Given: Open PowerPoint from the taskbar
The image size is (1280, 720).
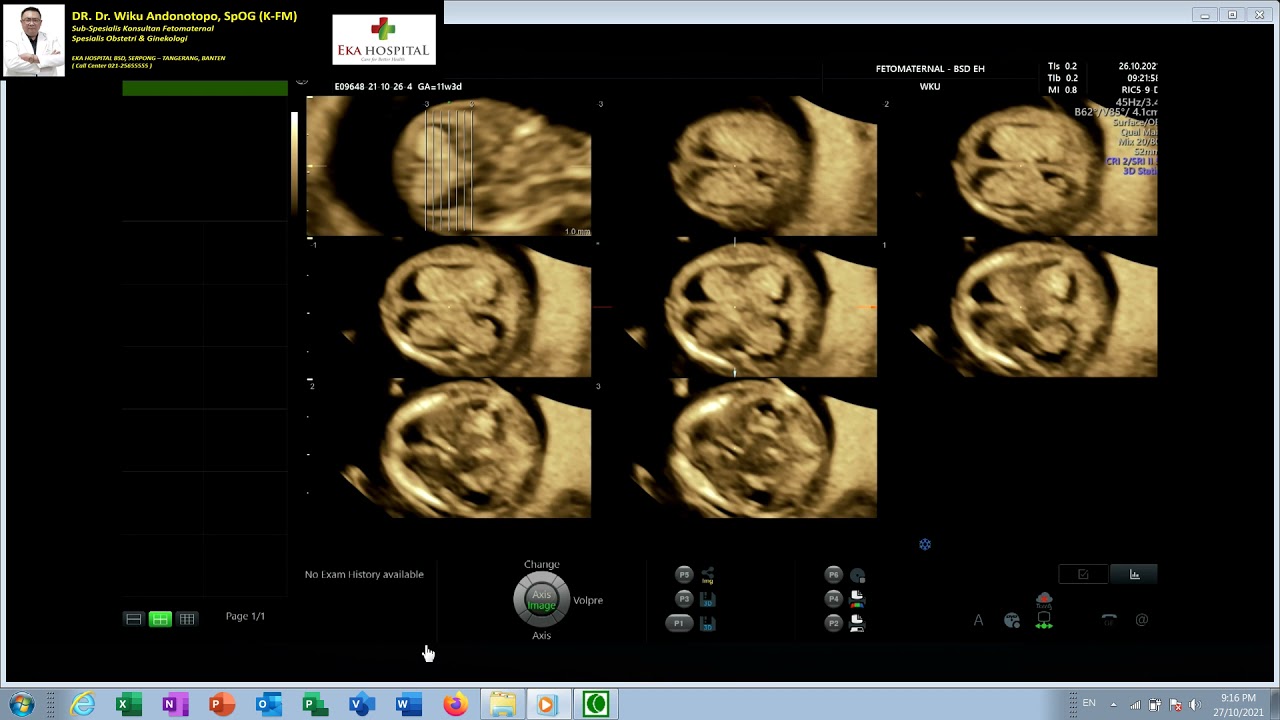Looking at the screenshot, I should pyautogui.click(x=221, y=705).
